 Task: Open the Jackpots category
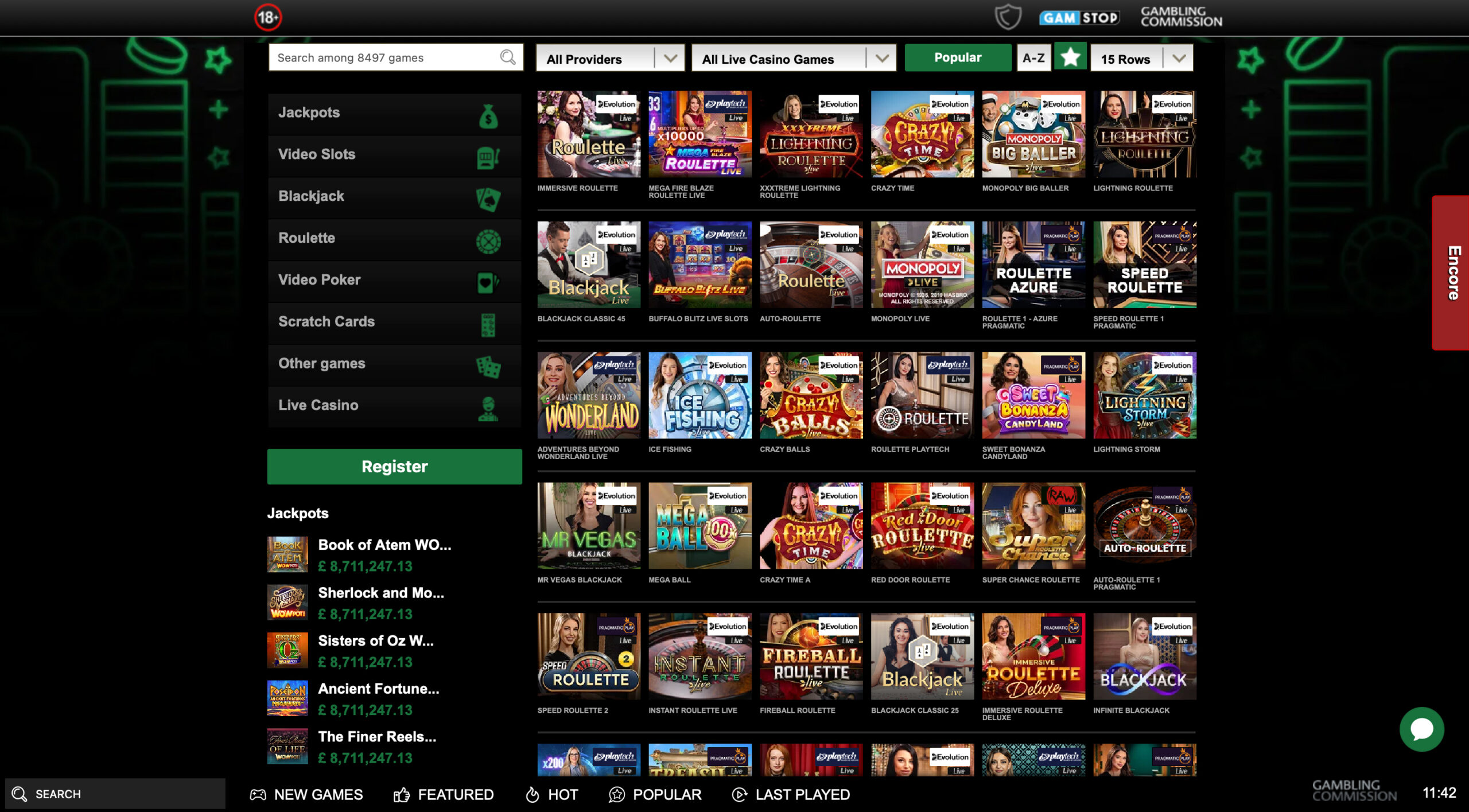pyautogui.click(x=394, y=113)
